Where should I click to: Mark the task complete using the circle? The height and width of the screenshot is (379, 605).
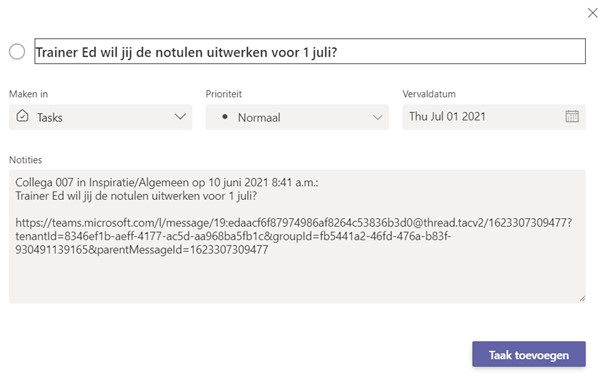pyautogui.click(x=17, y=51)
